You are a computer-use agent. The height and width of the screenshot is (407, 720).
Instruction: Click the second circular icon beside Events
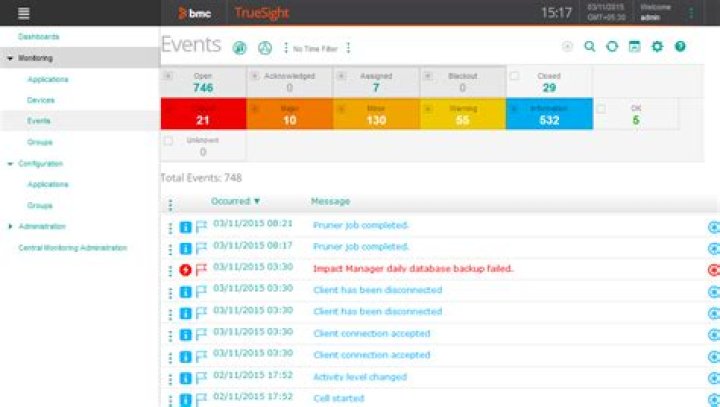pyautogui.click(x=264, y=47)
